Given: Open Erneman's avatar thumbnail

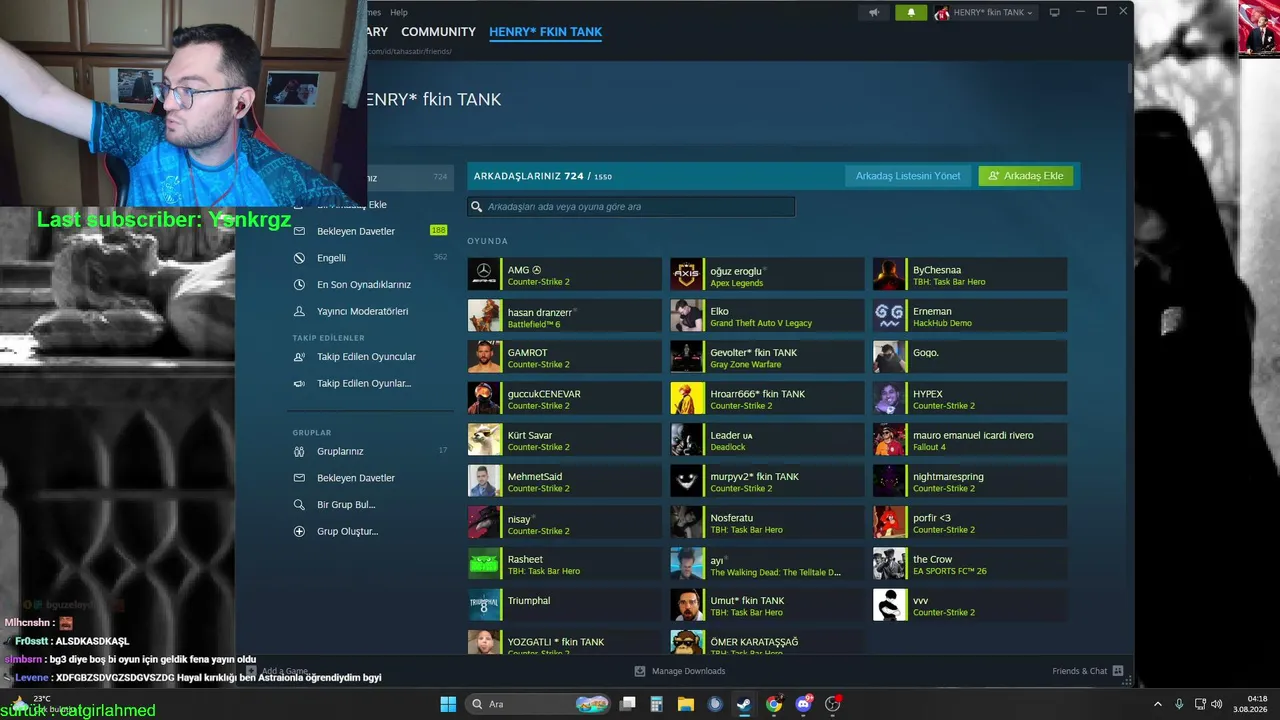Looking at the screenshot, I should [889, 316].
